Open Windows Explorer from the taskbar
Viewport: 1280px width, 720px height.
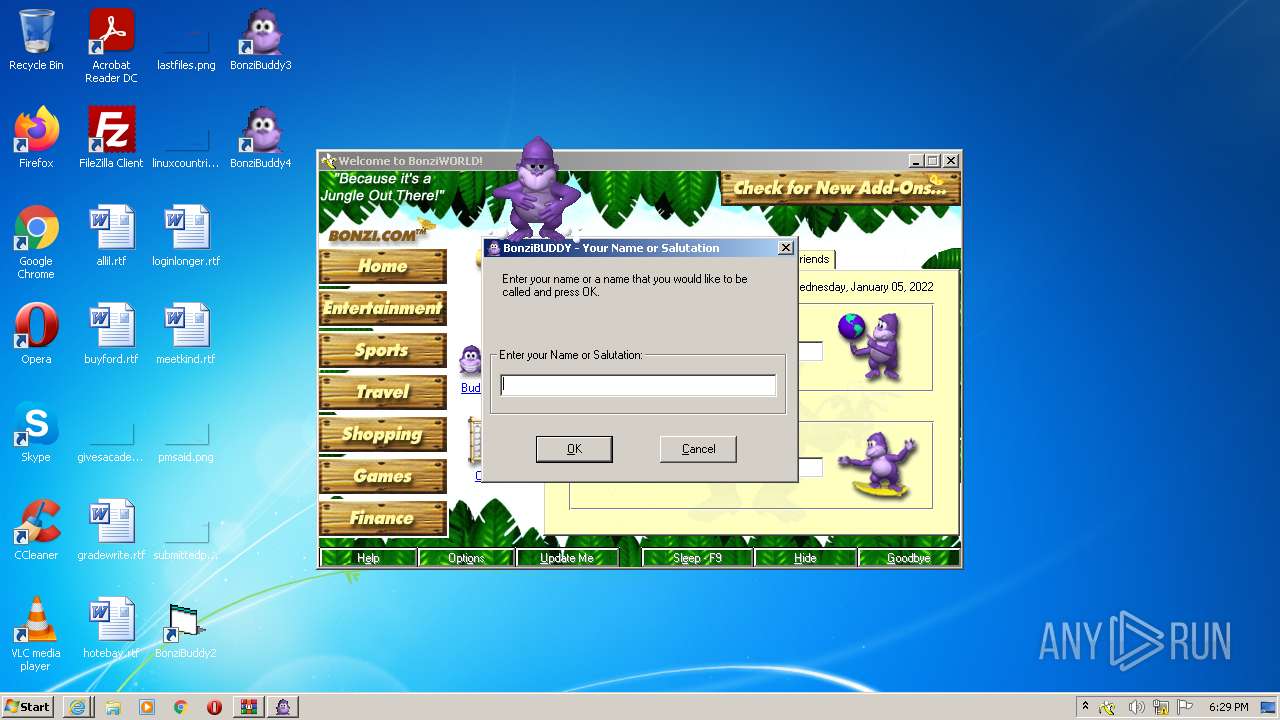(x=113, y=707)
